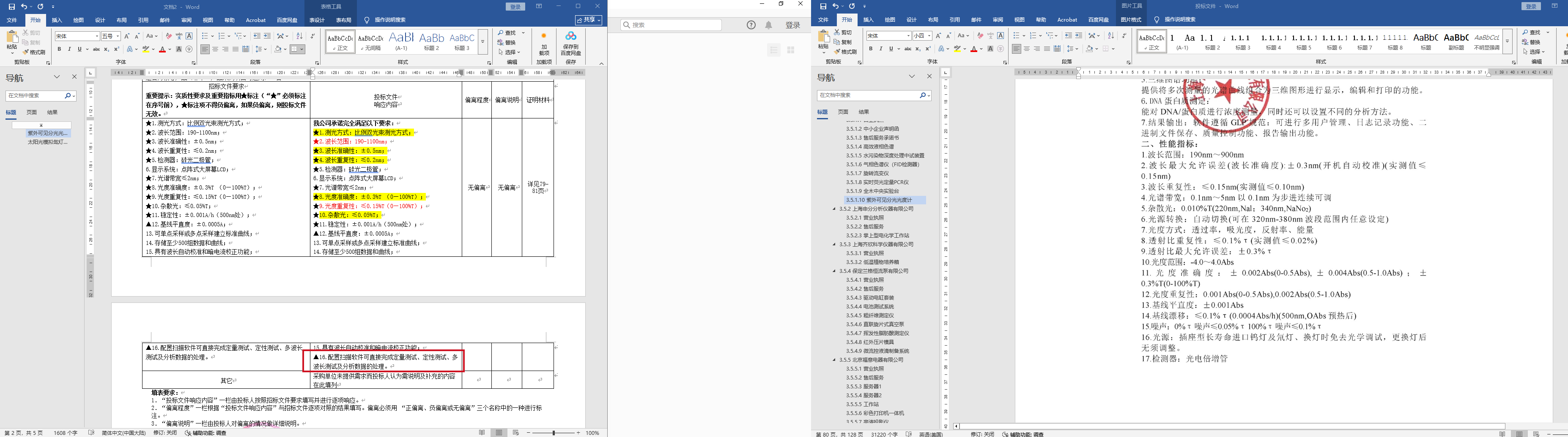
Task: Open font size dropdown in left Word
Action: [118, 36]
